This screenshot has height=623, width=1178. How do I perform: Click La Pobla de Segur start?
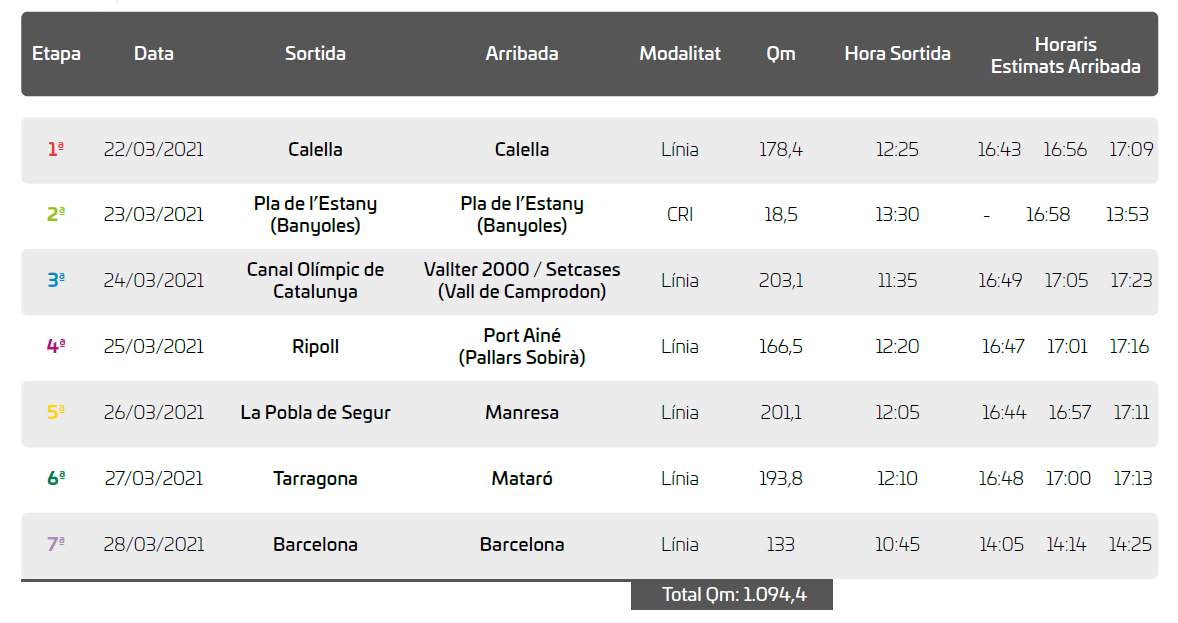coord(315,413)
